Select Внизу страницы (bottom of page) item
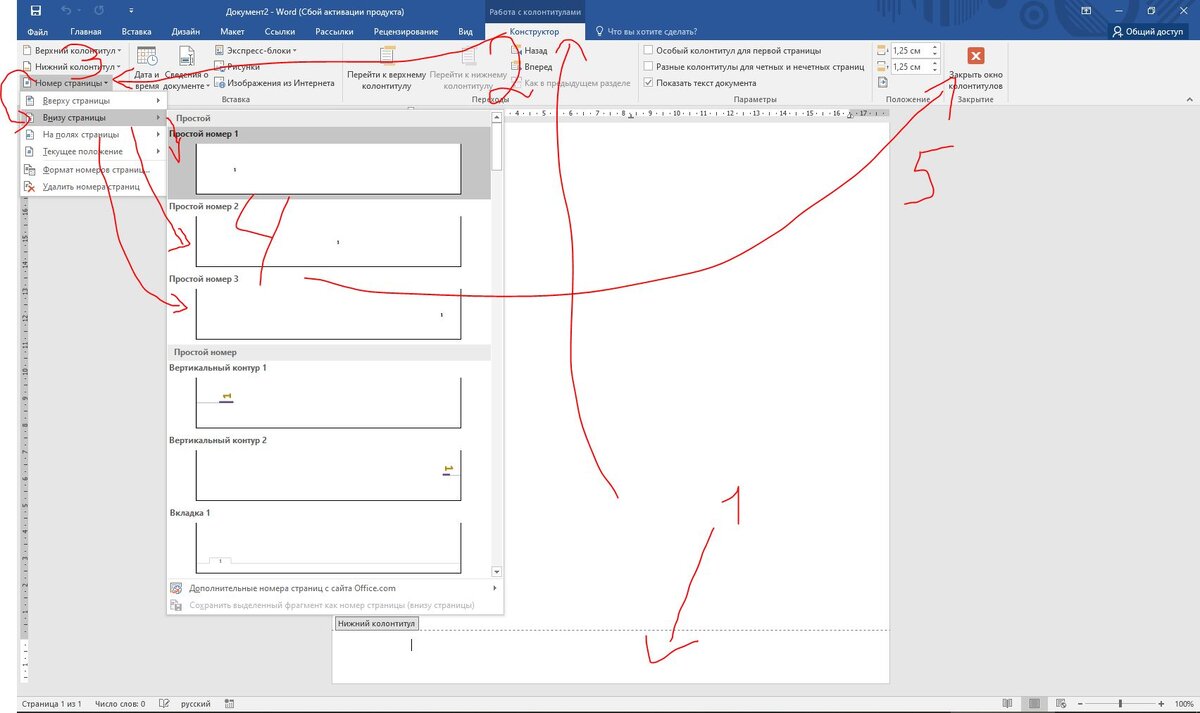This screenshot has width=1200, height=713. pyautogui.click(x=94, y=118)
